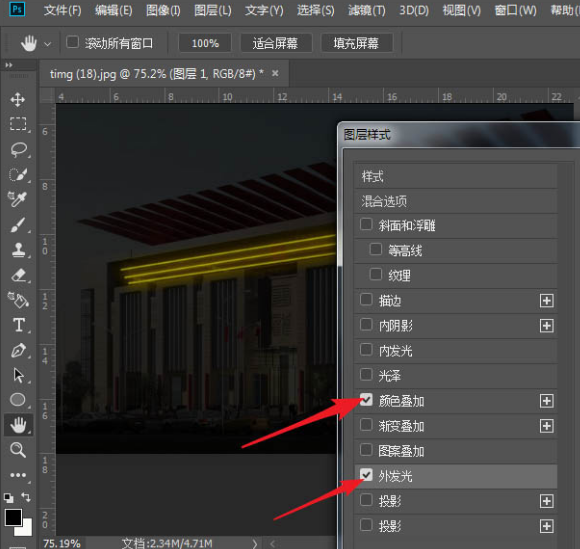The image size is (580, 549).
Task: Select the Clone Stamp tool
Action: coord(18,250)
